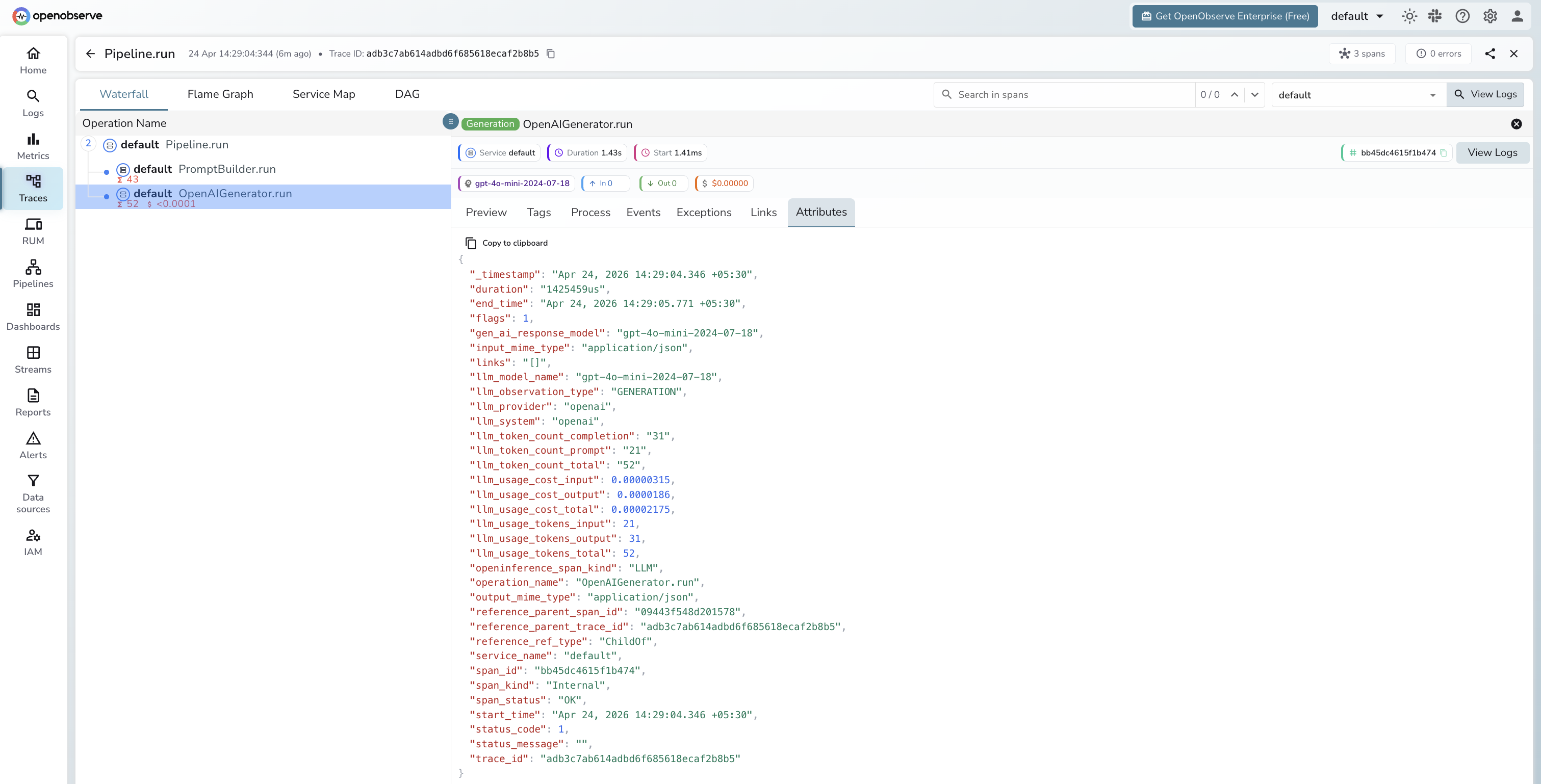Open the Exceptions tab of the span
Viewport: 1541px width, 784px height.
pos(704,212)
